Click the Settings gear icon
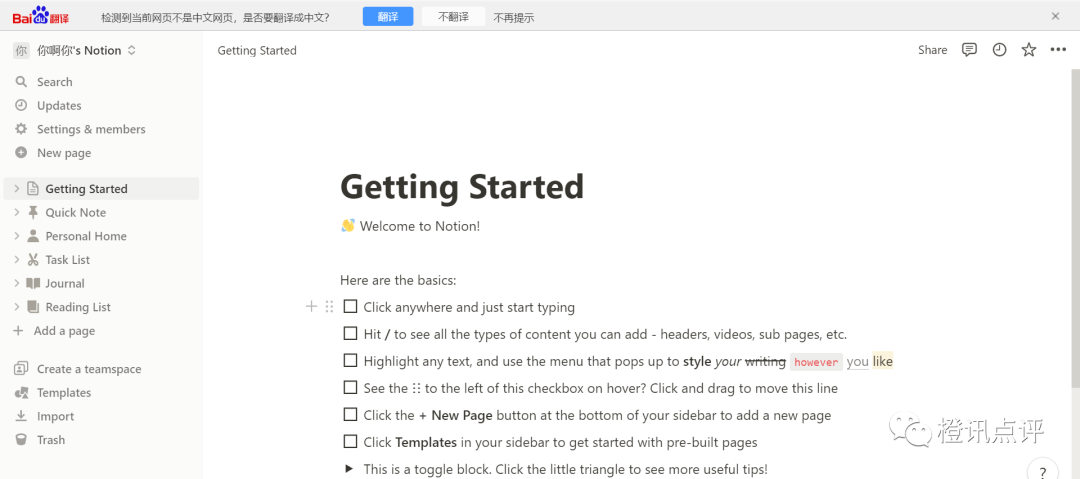Viewport: 1080px width, 479px height. (21, 129)
